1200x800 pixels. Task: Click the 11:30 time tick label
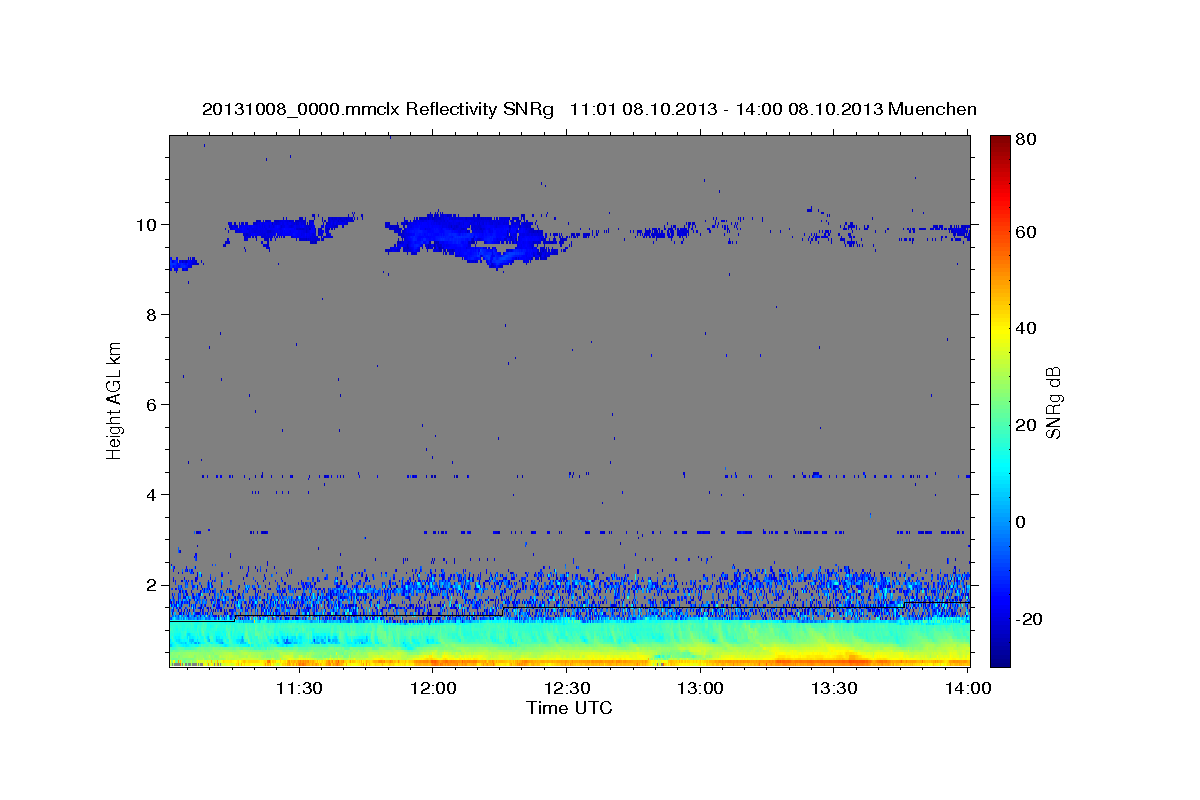(299, 688)
